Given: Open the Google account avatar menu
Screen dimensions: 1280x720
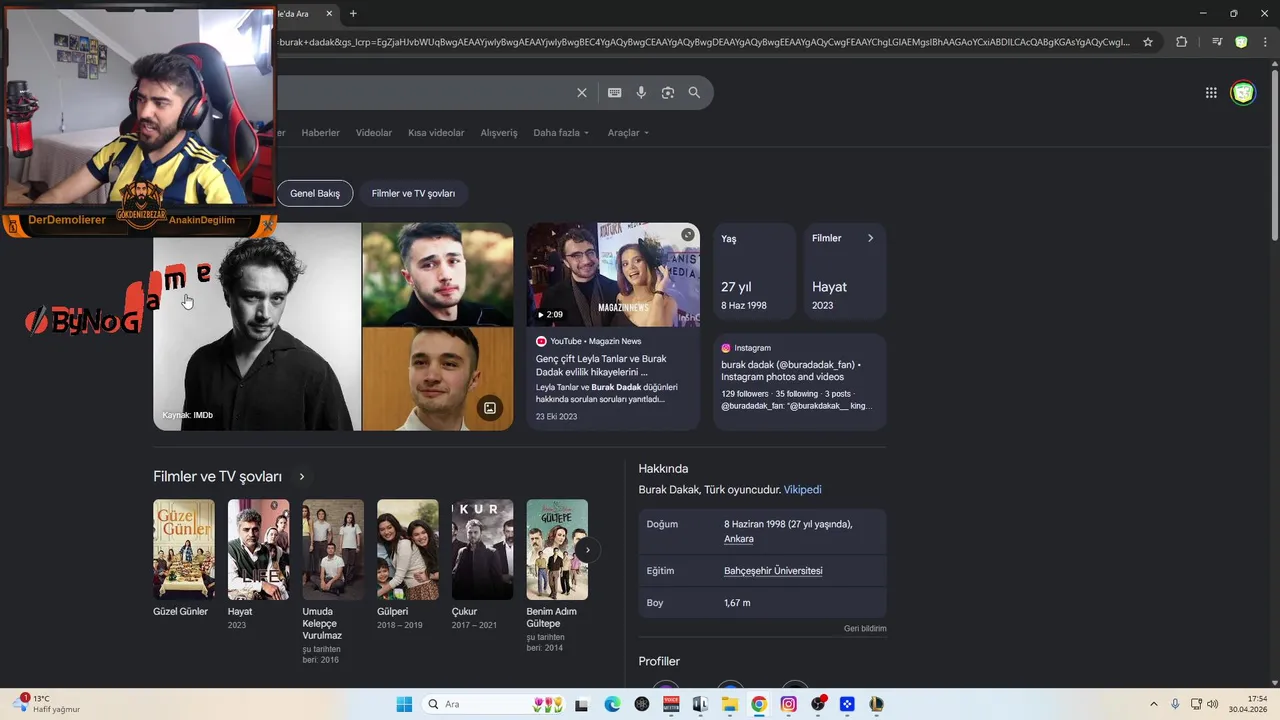Looking at the screenshot, I should coord(1243,93).
